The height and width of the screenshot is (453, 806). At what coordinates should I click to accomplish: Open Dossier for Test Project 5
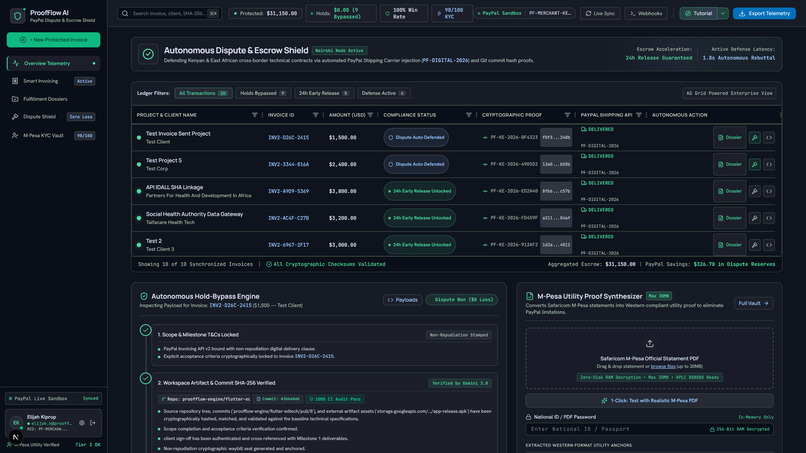[729, 165]
